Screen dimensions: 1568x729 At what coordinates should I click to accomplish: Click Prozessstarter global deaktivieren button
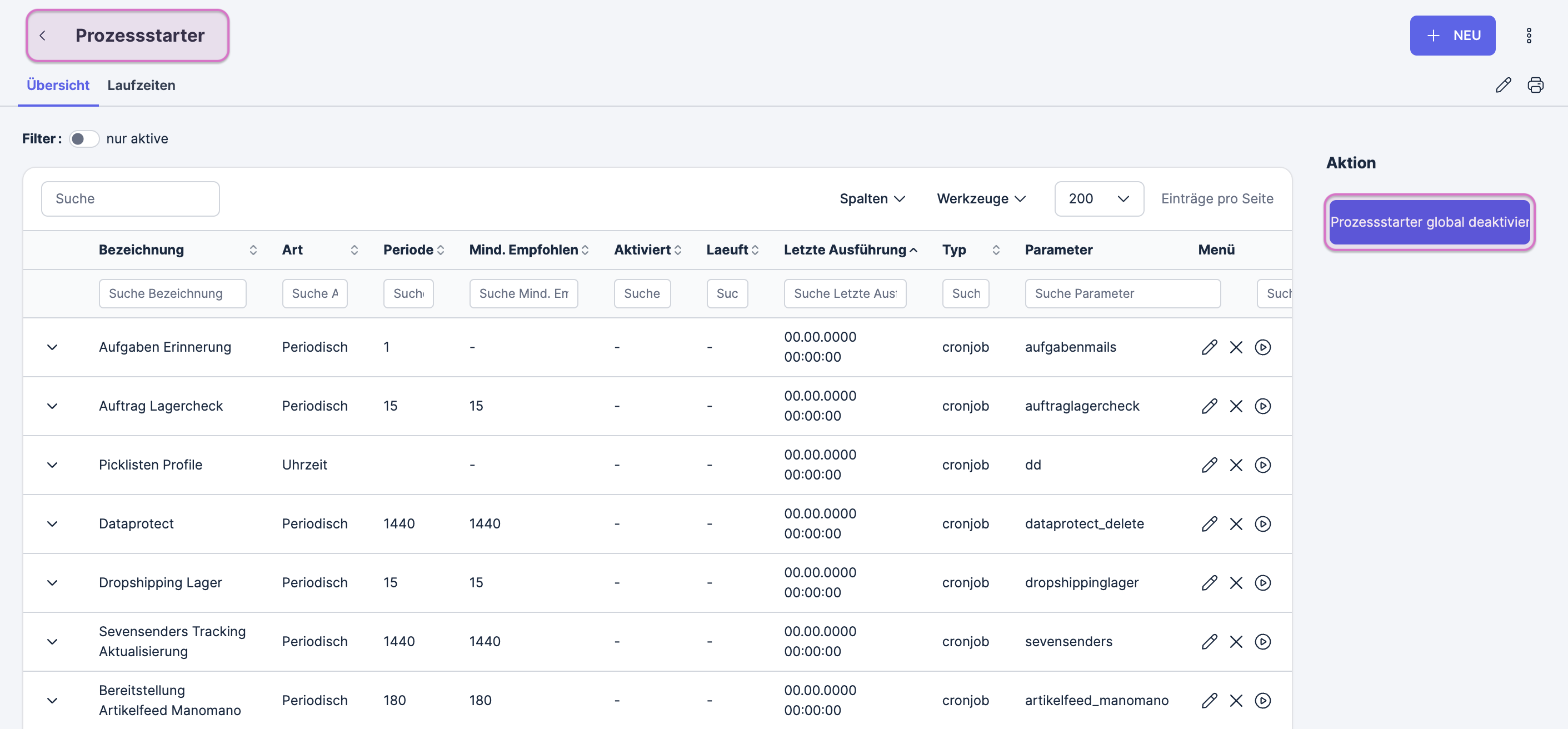[1429, 222]
